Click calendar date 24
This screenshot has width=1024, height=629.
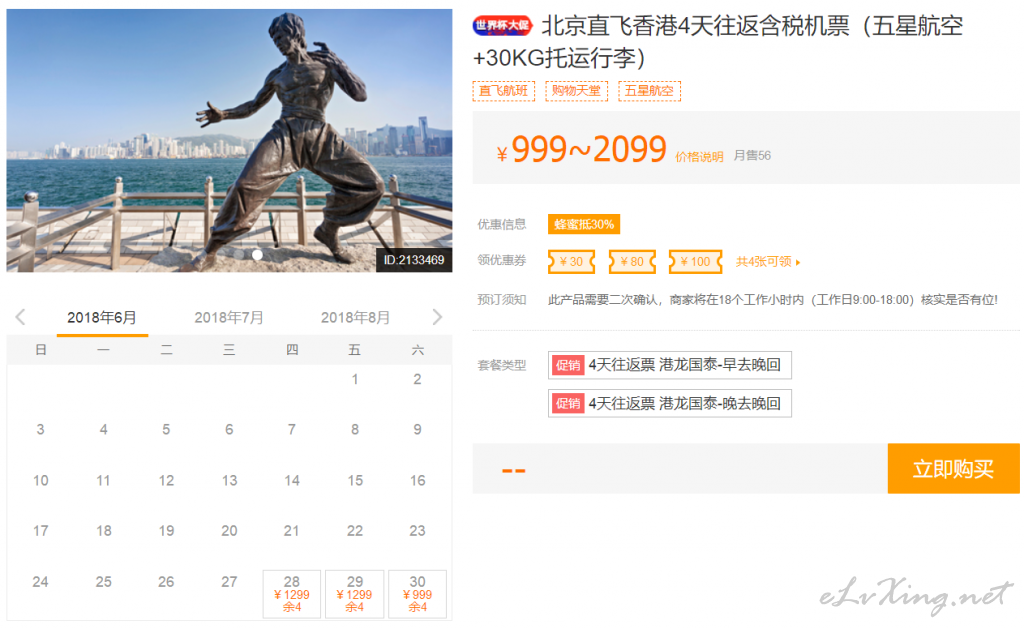[x=40, y=582]
